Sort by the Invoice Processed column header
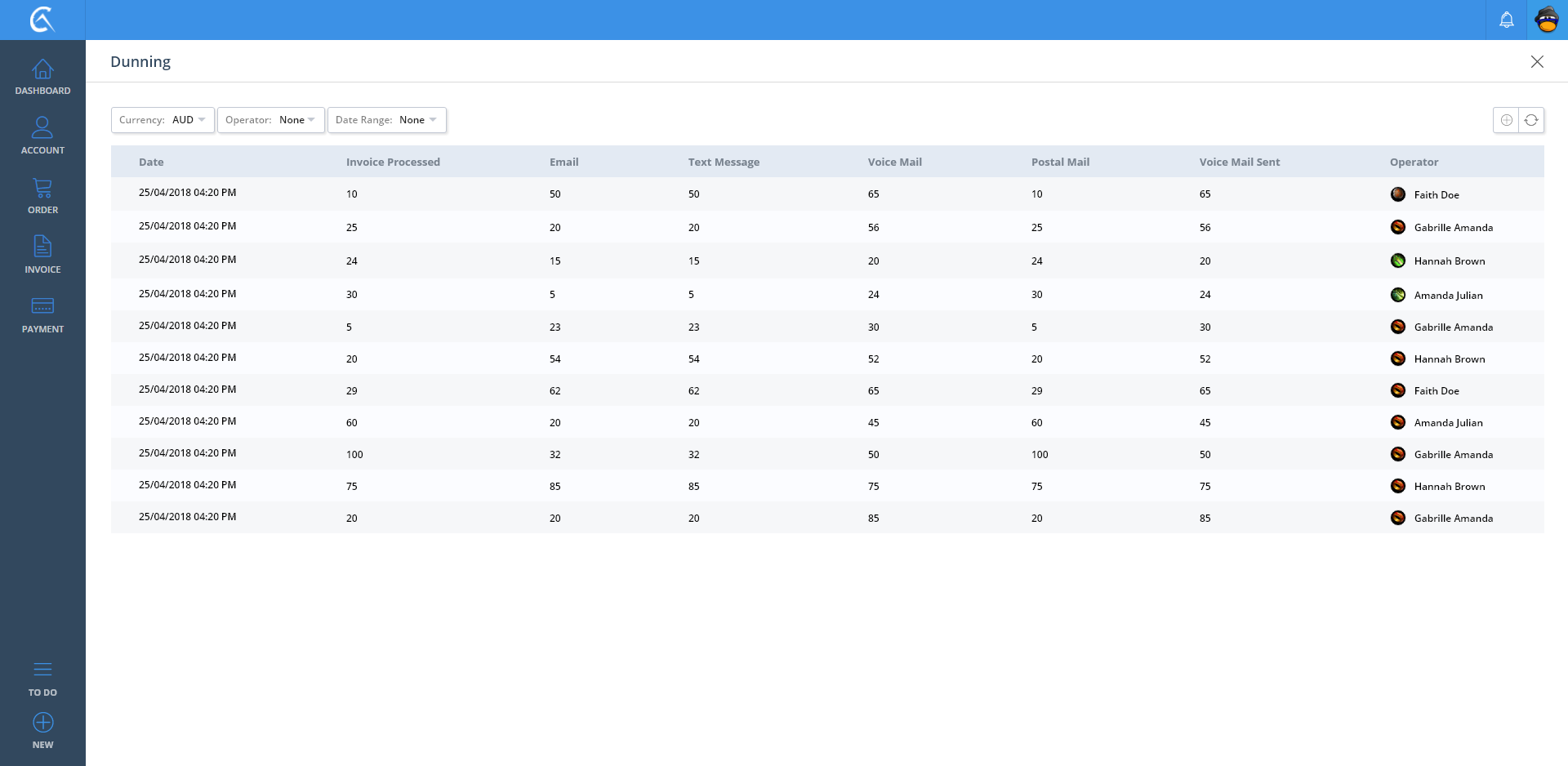 [x=393, y=163]
